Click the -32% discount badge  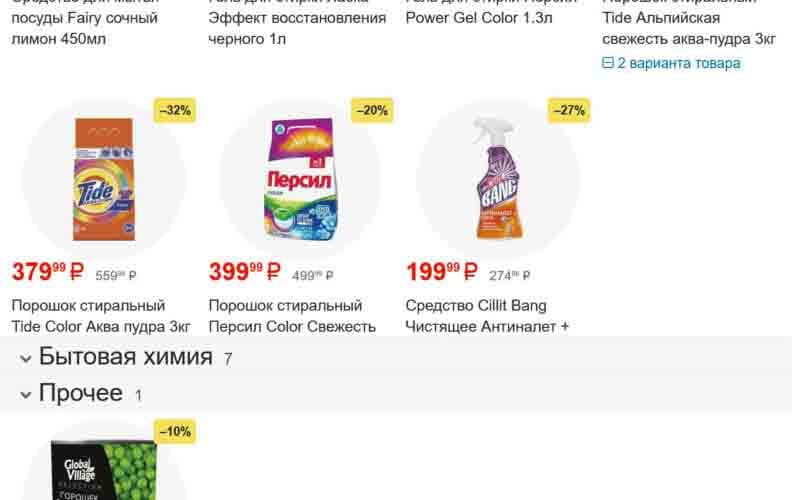tap(175, 110)
